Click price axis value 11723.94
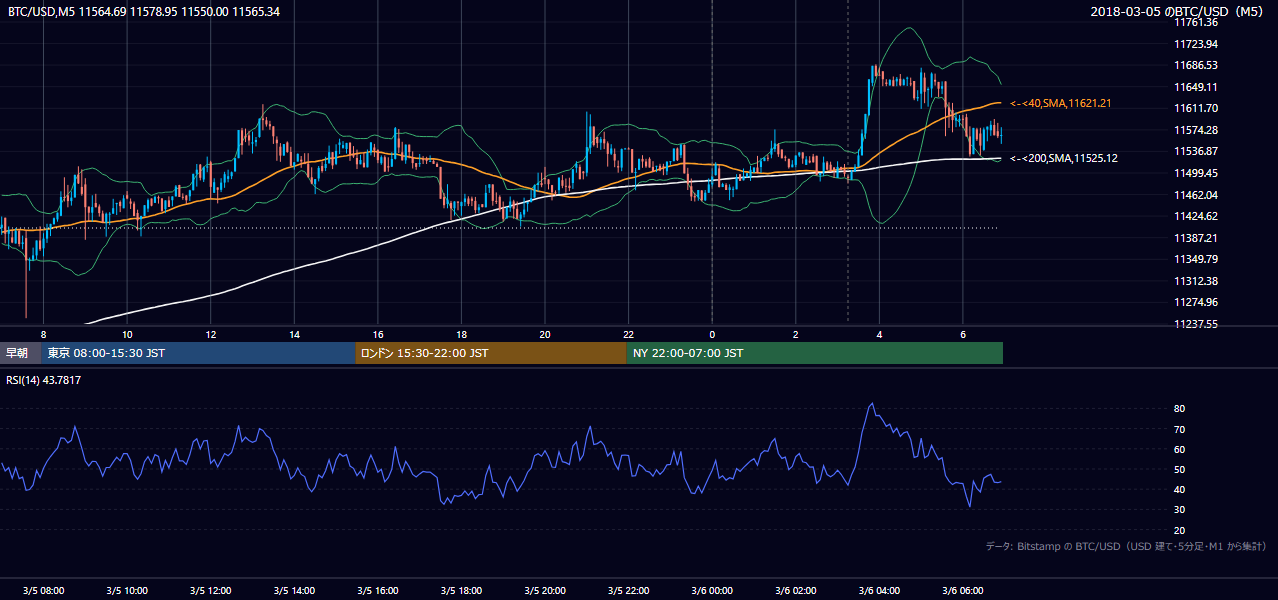The height and width of the screenshot is (600, 1278). 1196,44
